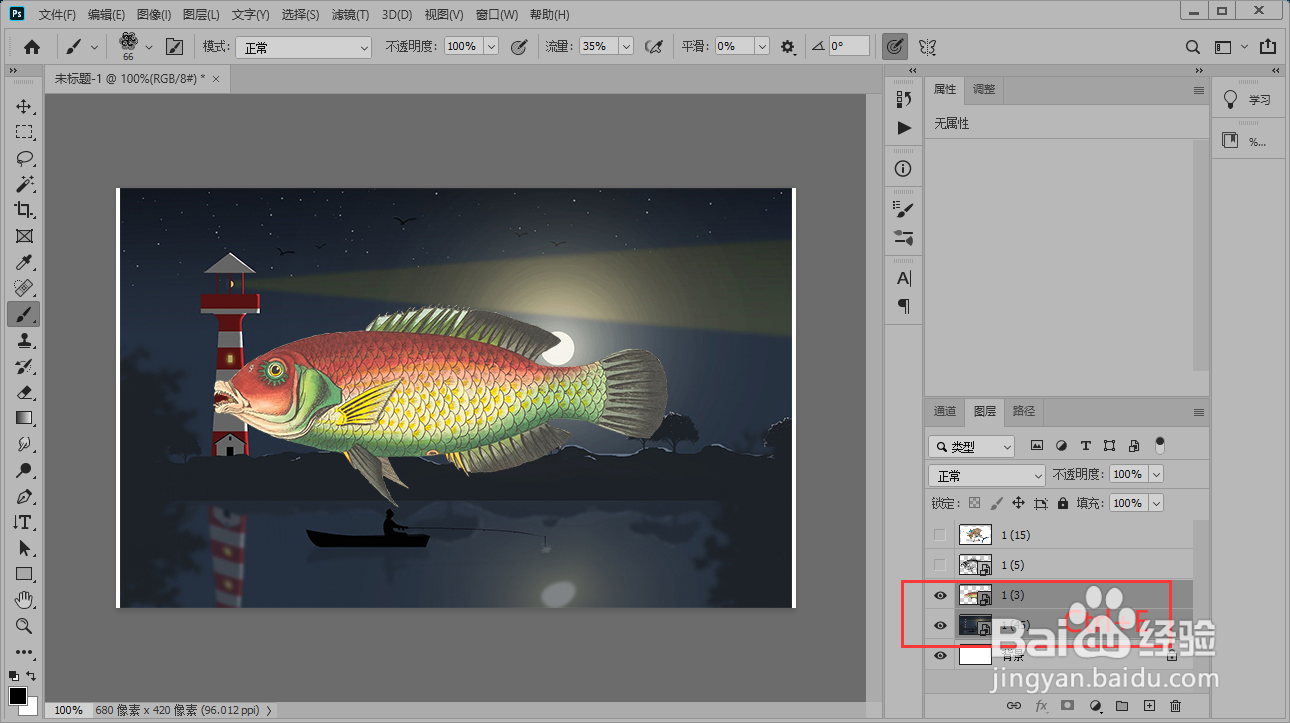Open the Character panel icon

[x=904, y=278]
